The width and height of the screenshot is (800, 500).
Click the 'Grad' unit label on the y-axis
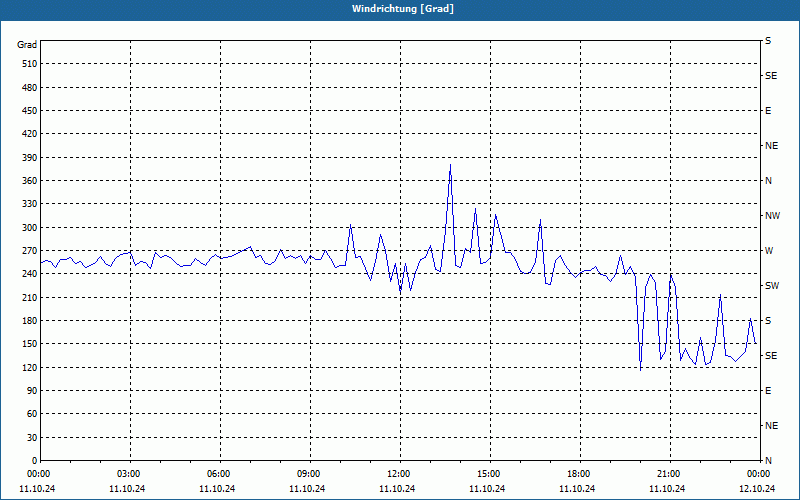(27, 45)
